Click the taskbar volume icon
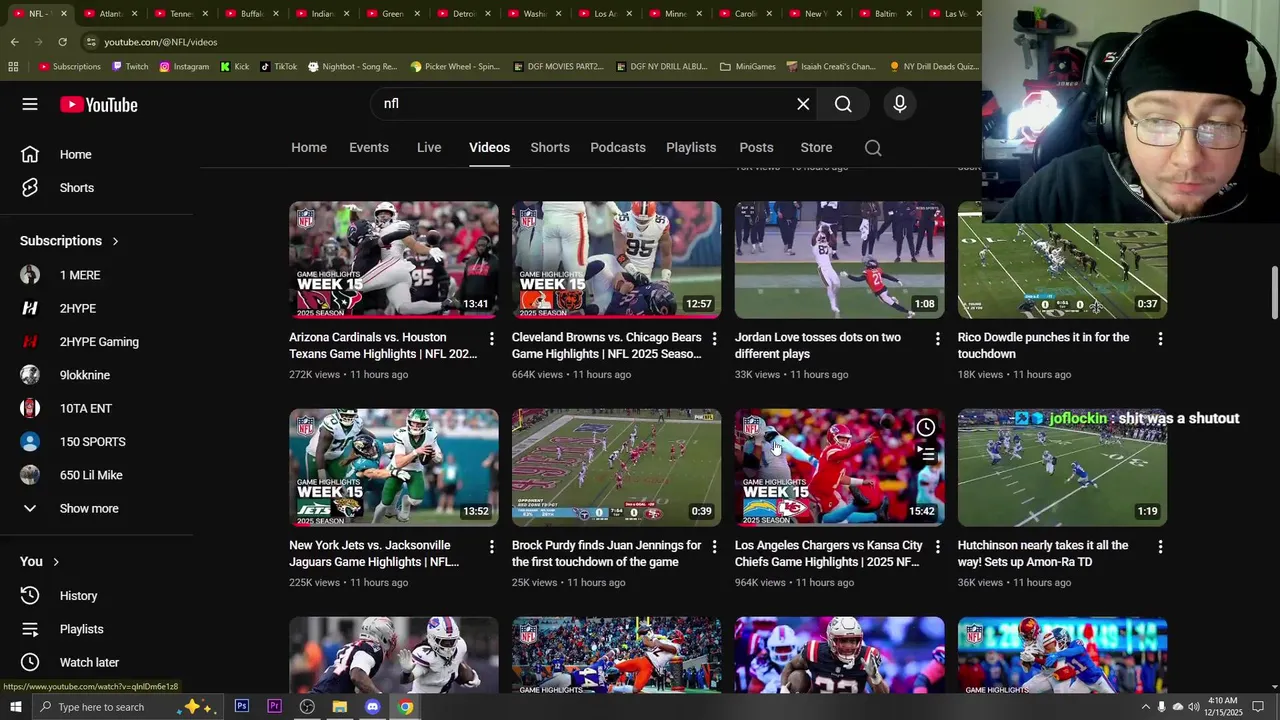Viewport: 1280px width, 720px height. pyautogui.click(x=1195, y=707)
